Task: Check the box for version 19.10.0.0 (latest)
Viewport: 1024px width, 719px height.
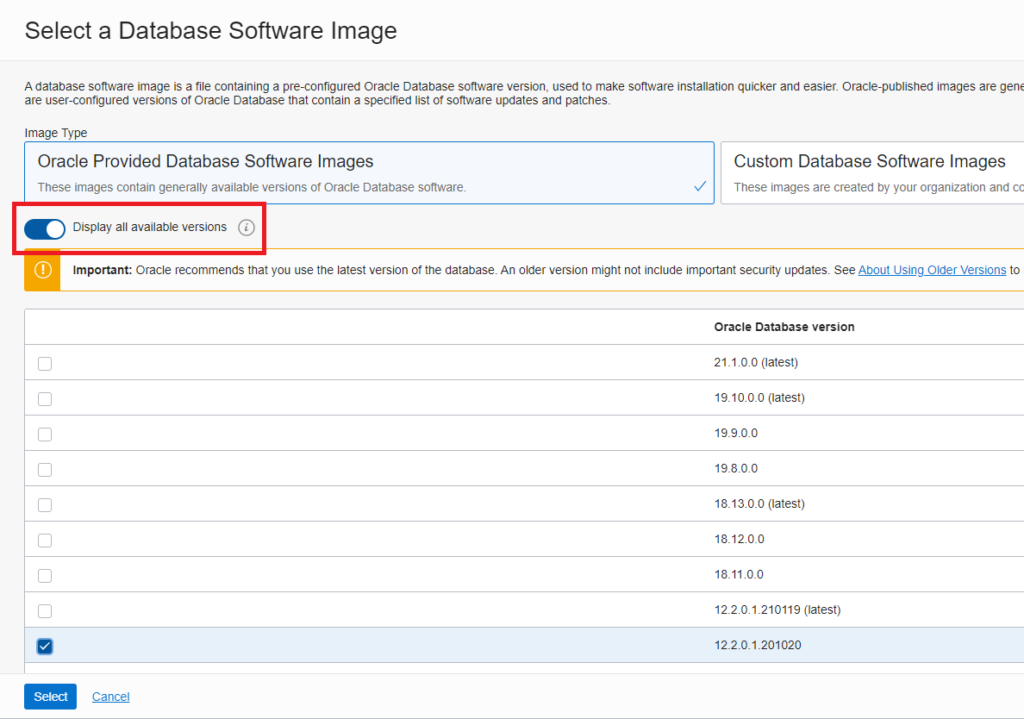Action: click(x=44, y=399)
